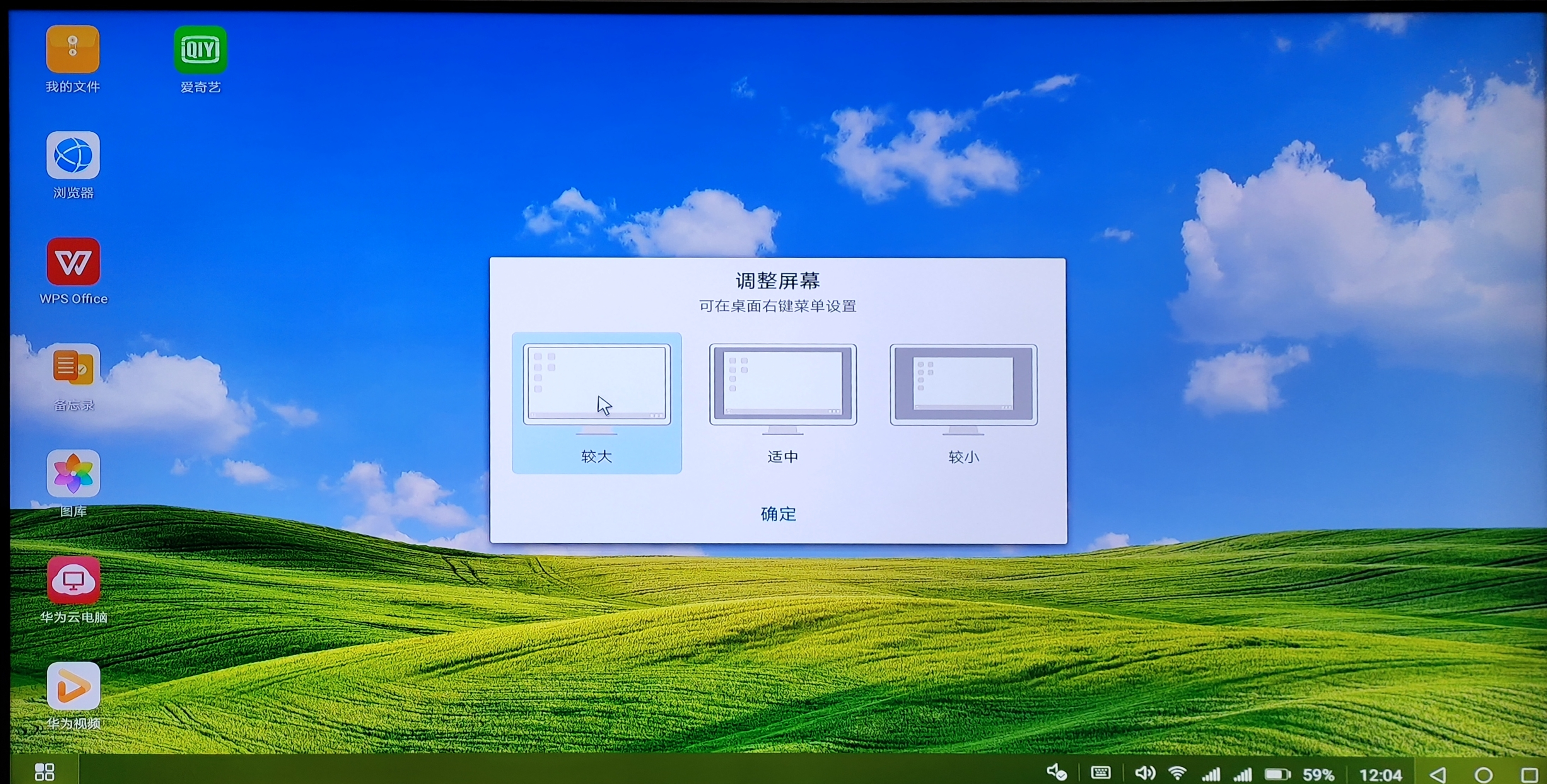
Task: Open the 华为视频 video app
Action: 73,686
